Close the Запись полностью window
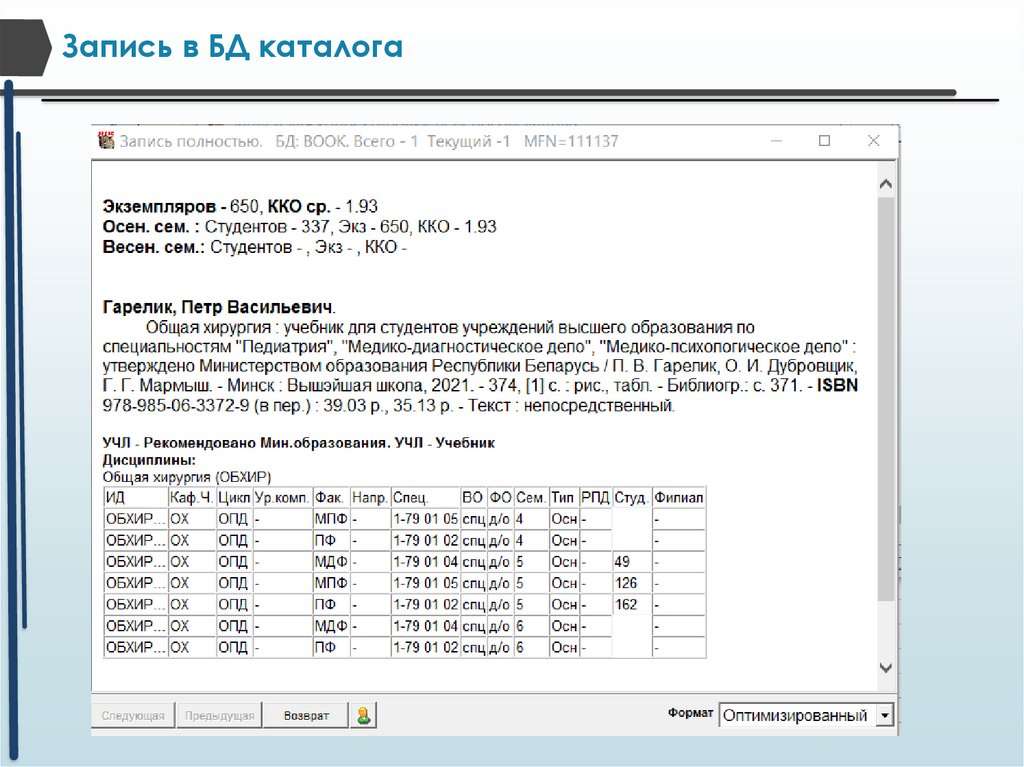Image resolution: width=1024 pixels, height=767 pixels. click(x=874, y=141)
